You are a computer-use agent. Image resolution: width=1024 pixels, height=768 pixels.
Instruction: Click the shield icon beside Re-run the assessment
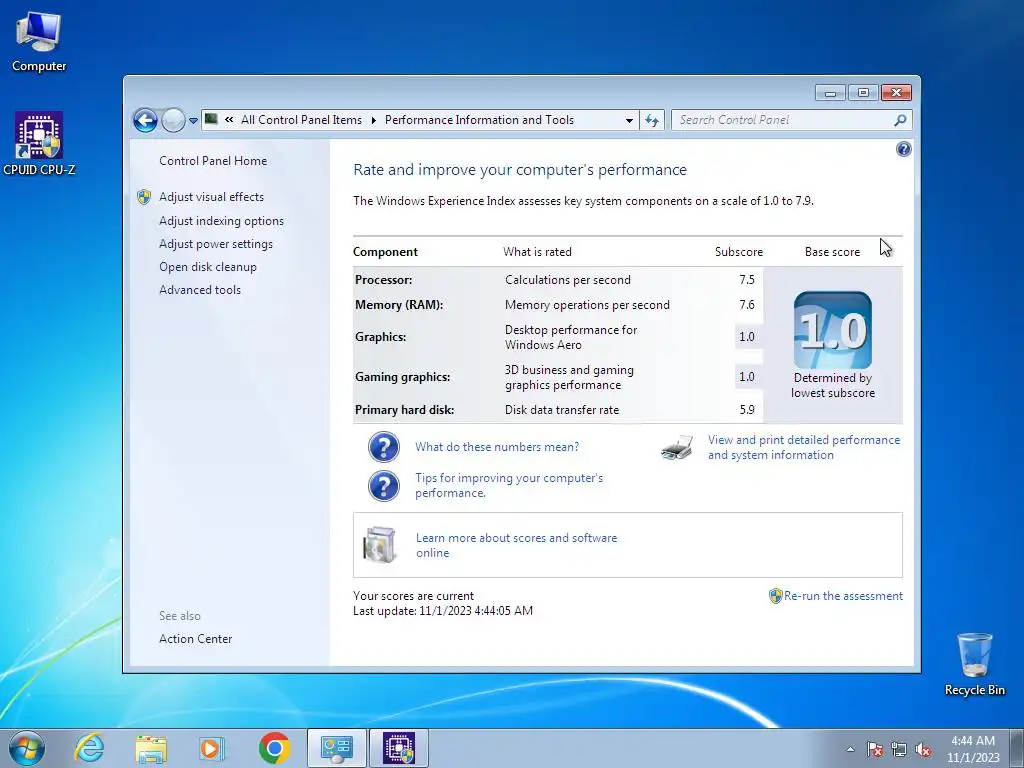pyautogui.click(x=775, y=596)
